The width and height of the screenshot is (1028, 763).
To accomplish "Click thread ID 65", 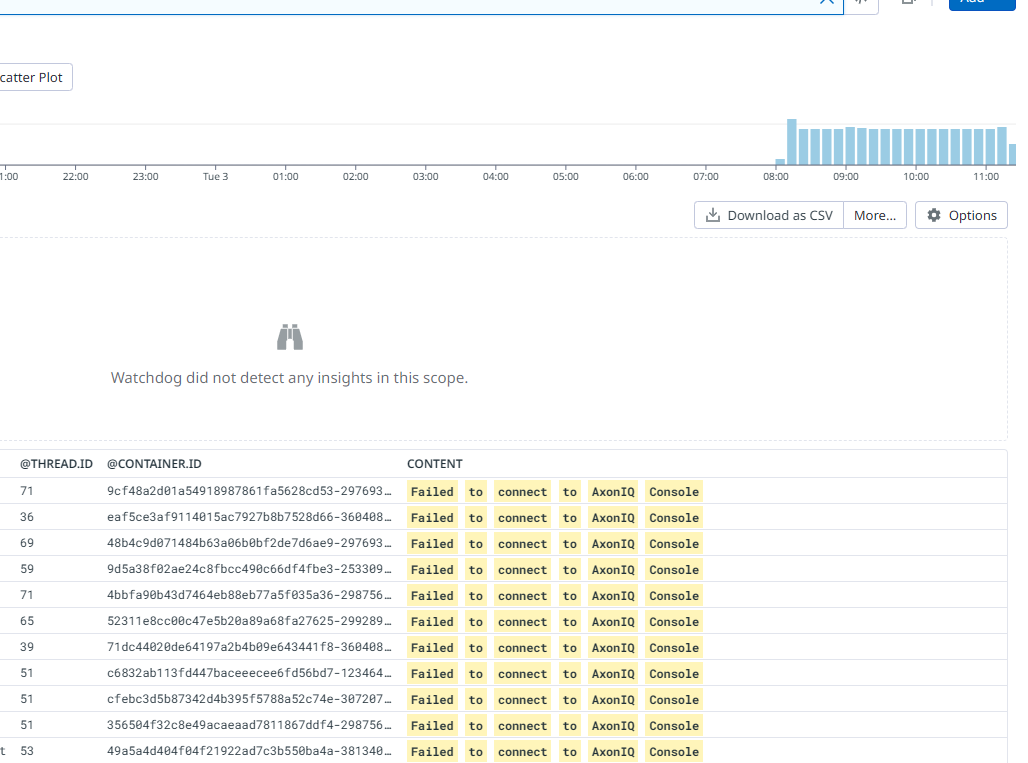I will [x=27, y=621].
